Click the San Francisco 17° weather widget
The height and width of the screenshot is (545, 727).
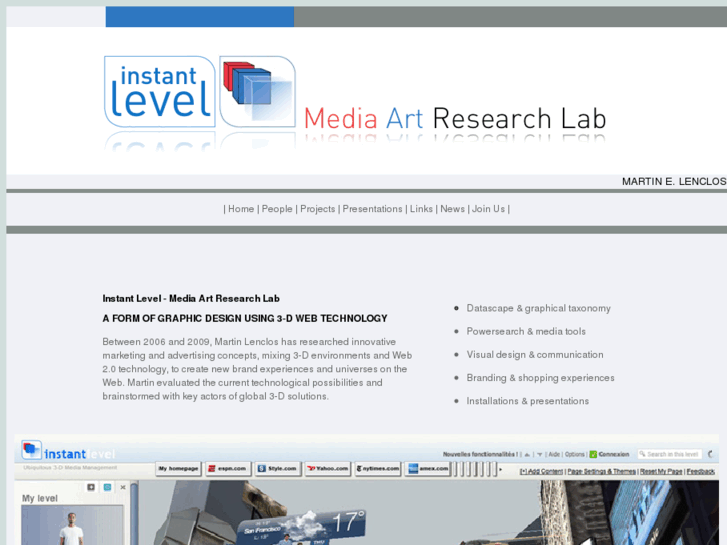(301, 527)
